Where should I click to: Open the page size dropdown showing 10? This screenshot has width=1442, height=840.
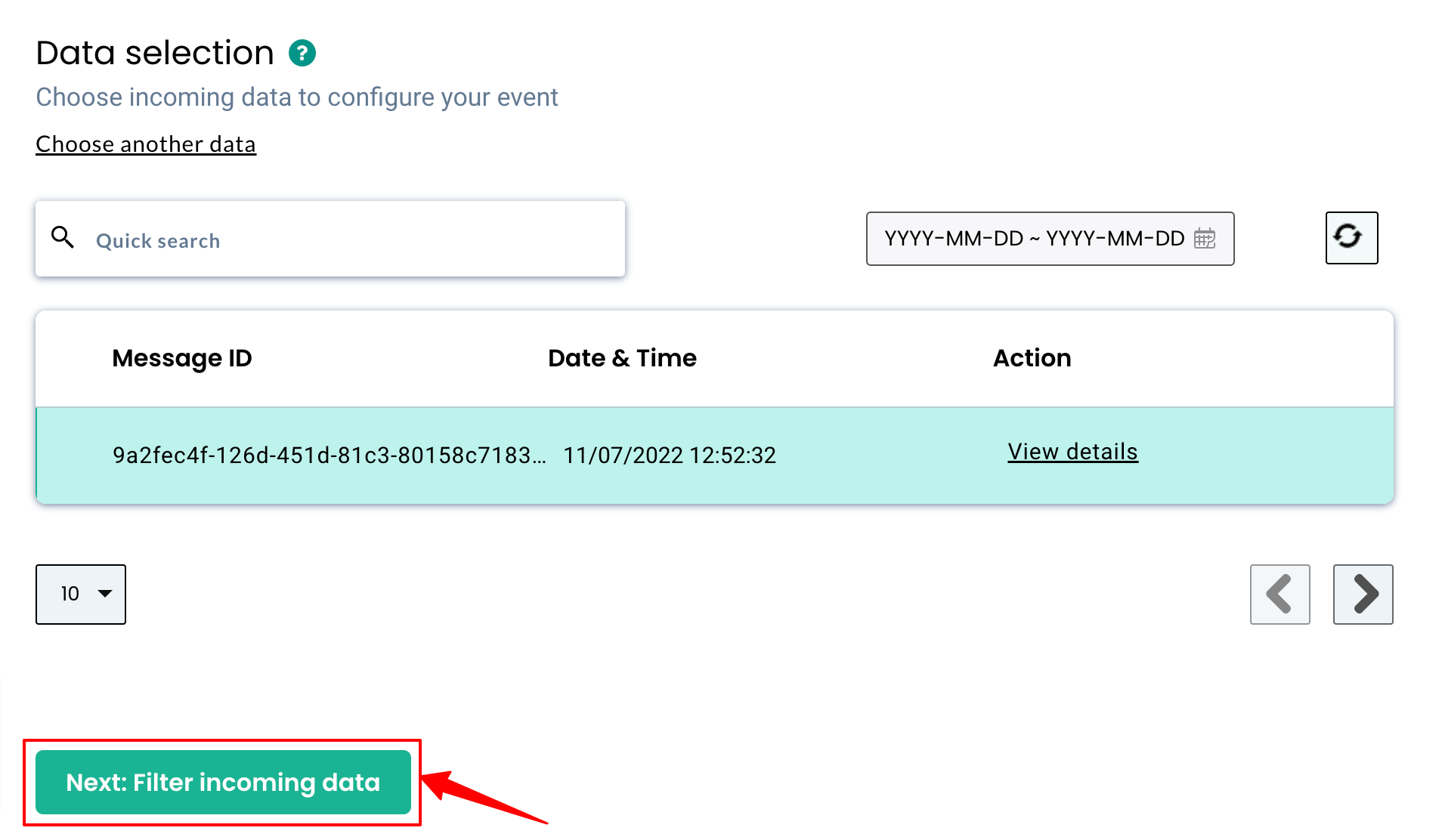coord(80,594)
